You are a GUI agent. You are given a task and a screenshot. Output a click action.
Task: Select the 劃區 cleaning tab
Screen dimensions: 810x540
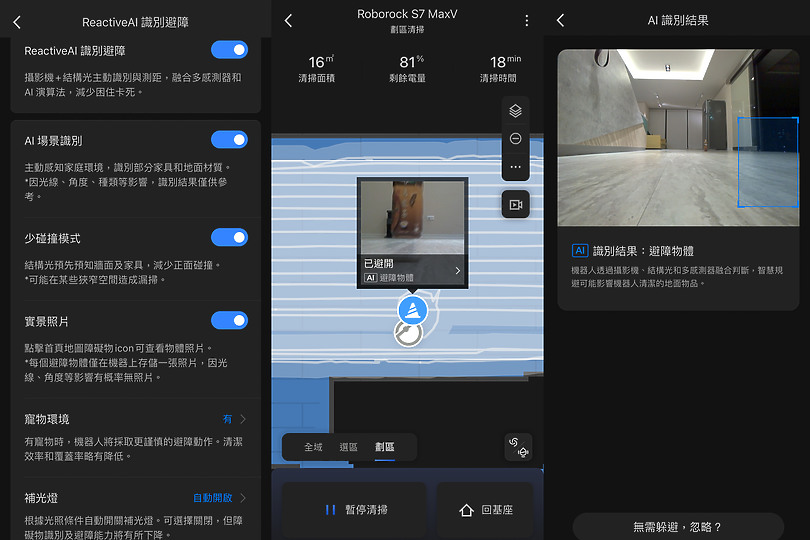tap(385, 447)
